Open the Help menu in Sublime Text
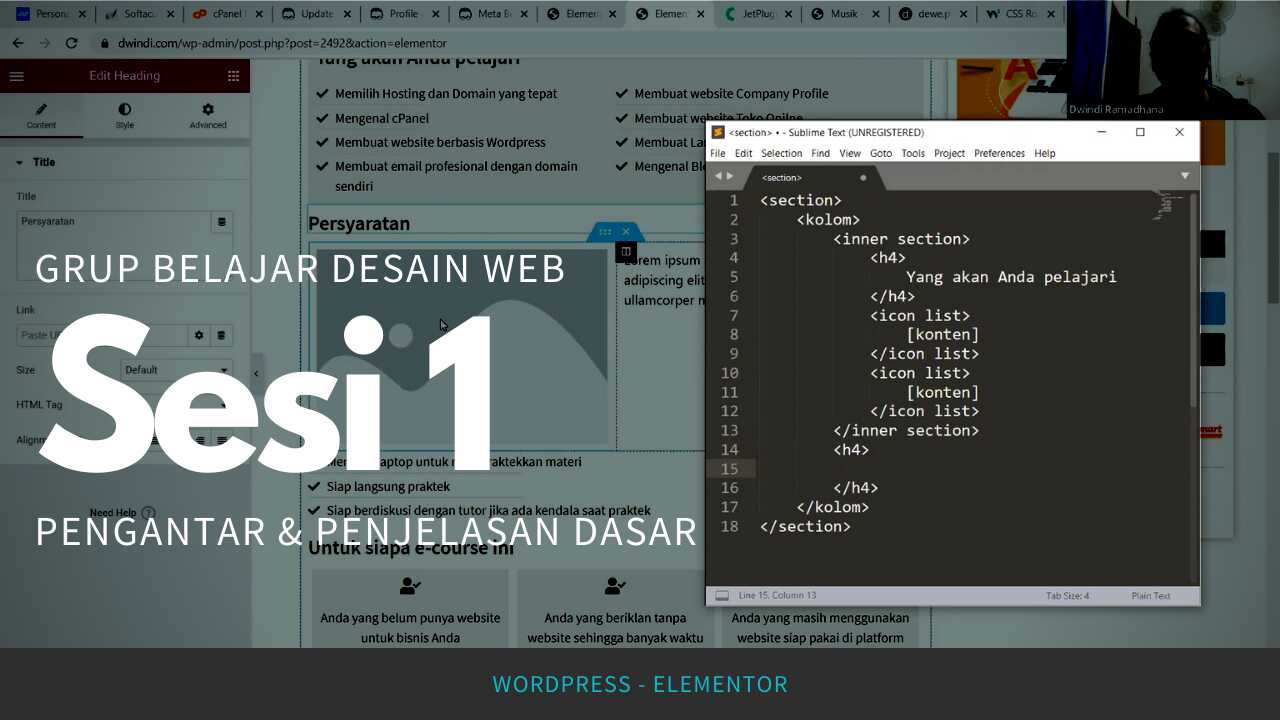The width and height of the screenshot is (1280, 720). point(1045,153)
